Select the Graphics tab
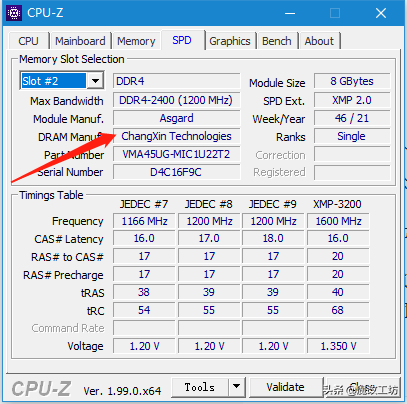Screen dimensions: 407x404 tap(230, 41)
